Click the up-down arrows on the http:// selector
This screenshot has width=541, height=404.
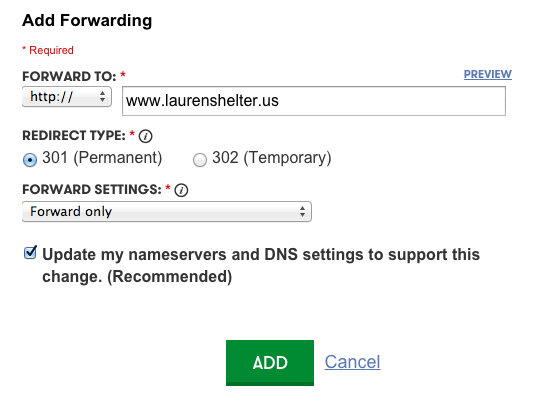[102, 96]
